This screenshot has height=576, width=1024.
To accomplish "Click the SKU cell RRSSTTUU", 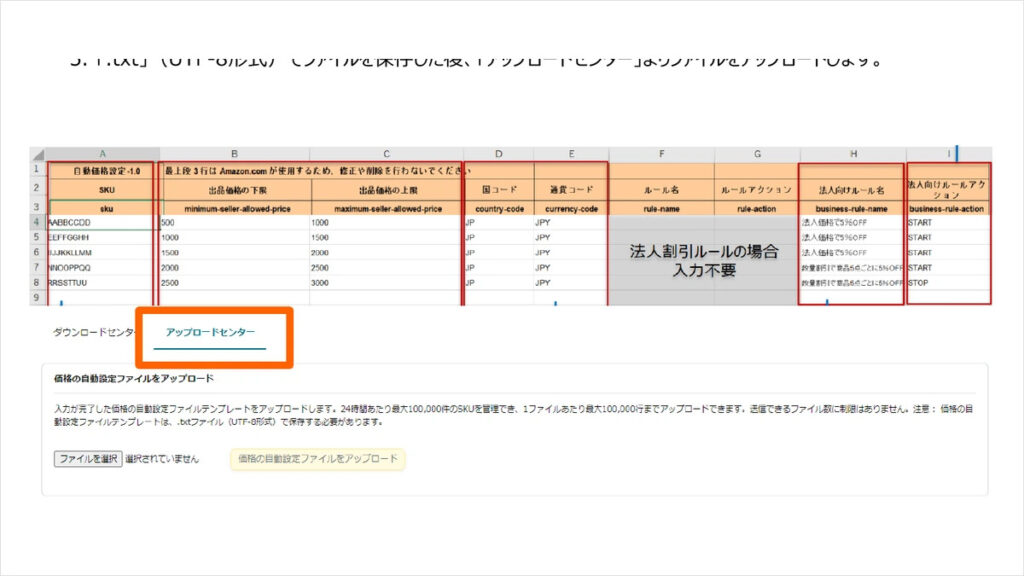I will point(103,283).
